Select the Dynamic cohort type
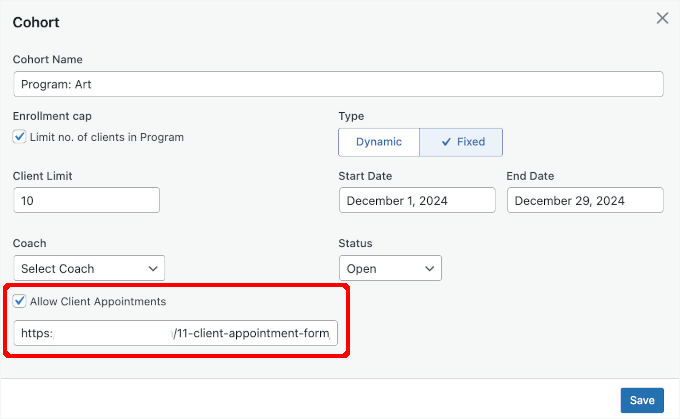The image size is (680, 419). click(378, 142)
